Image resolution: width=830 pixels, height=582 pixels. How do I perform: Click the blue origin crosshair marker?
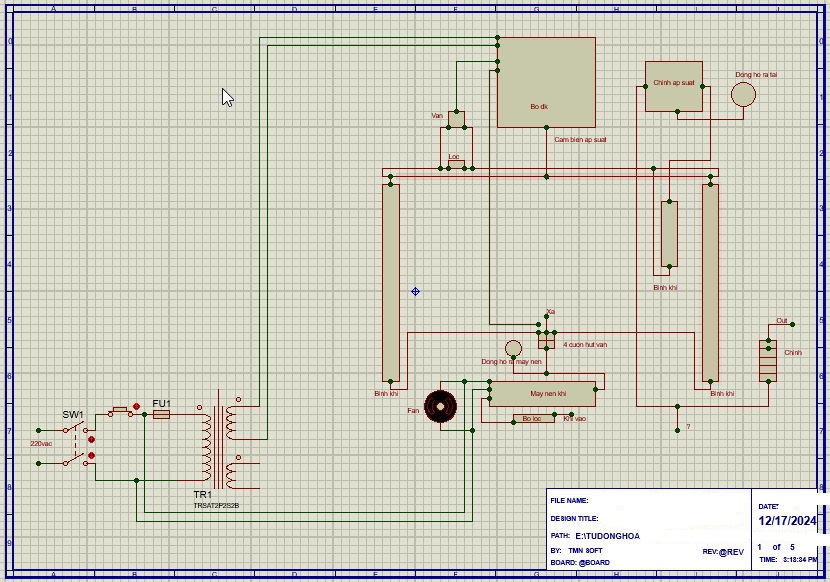[x=416, y=291]
